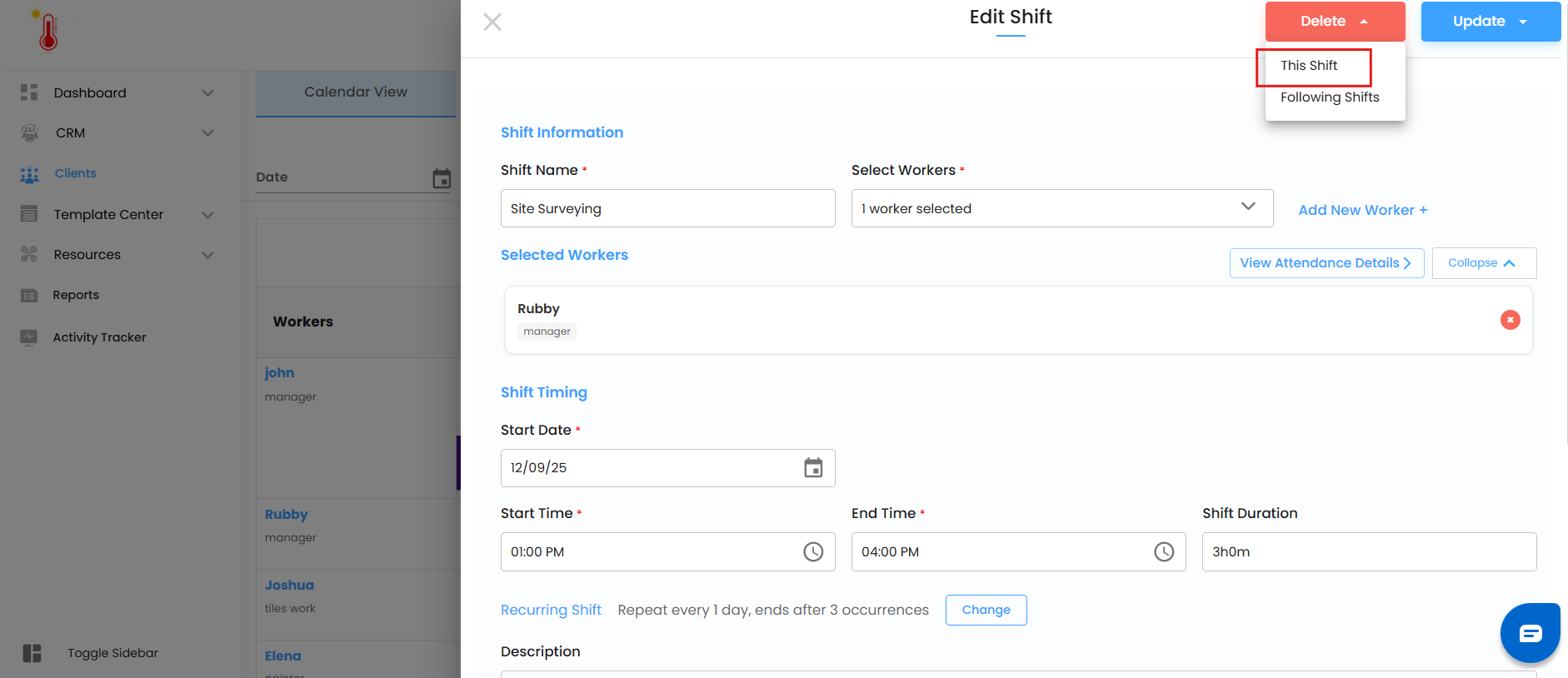Click the Shift Name input field

[667, 208]
